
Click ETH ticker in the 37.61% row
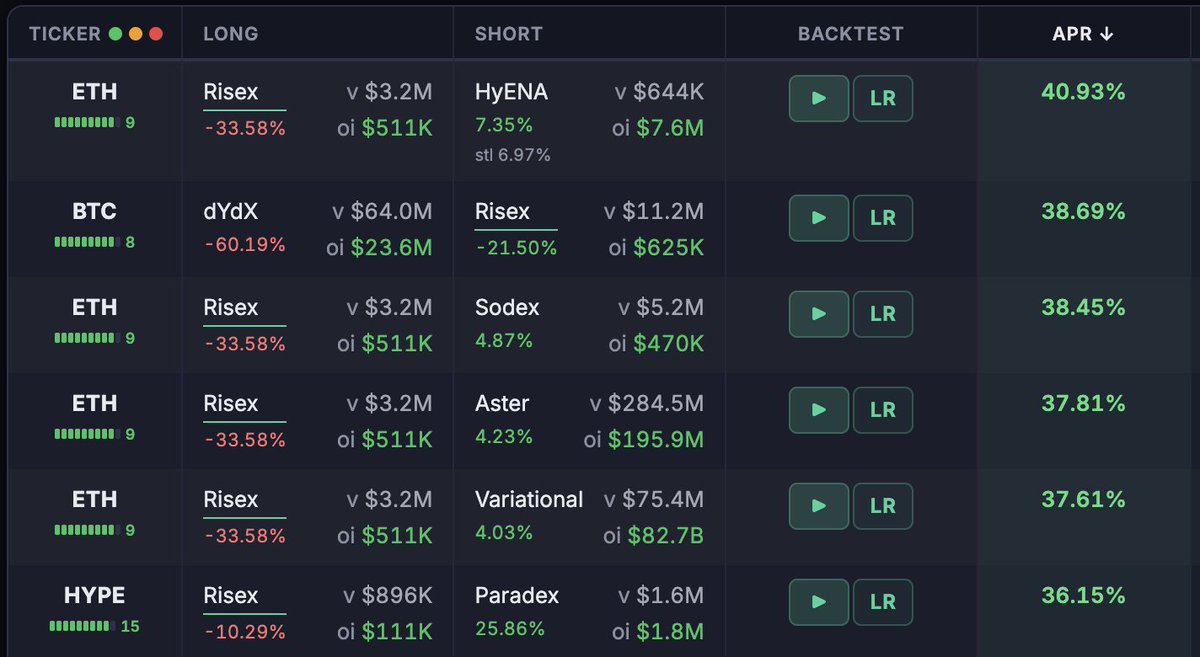pos(95,500)
